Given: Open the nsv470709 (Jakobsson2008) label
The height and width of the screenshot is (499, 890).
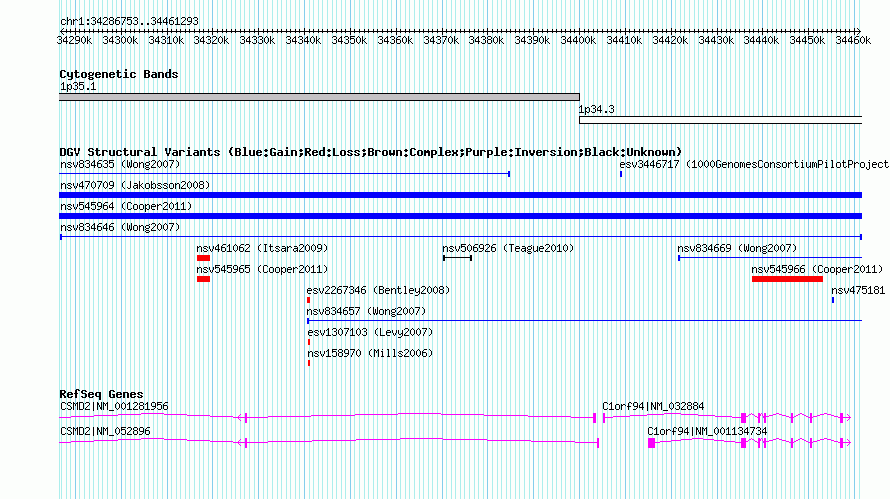Looking at the screenshot, I should (135, 185).
